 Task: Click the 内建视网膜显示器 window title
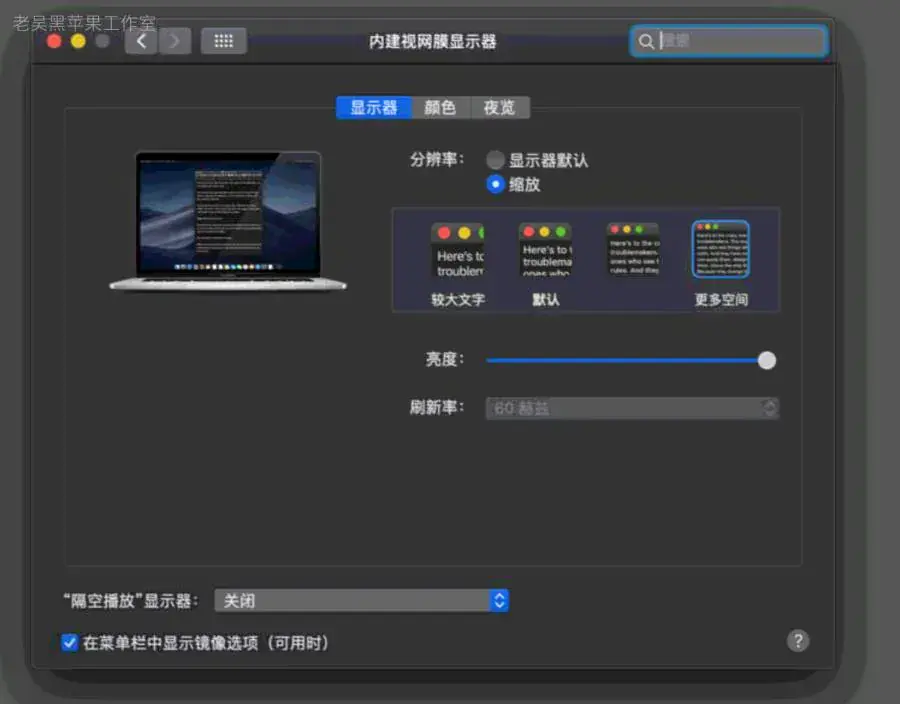[x=432, y=41]
